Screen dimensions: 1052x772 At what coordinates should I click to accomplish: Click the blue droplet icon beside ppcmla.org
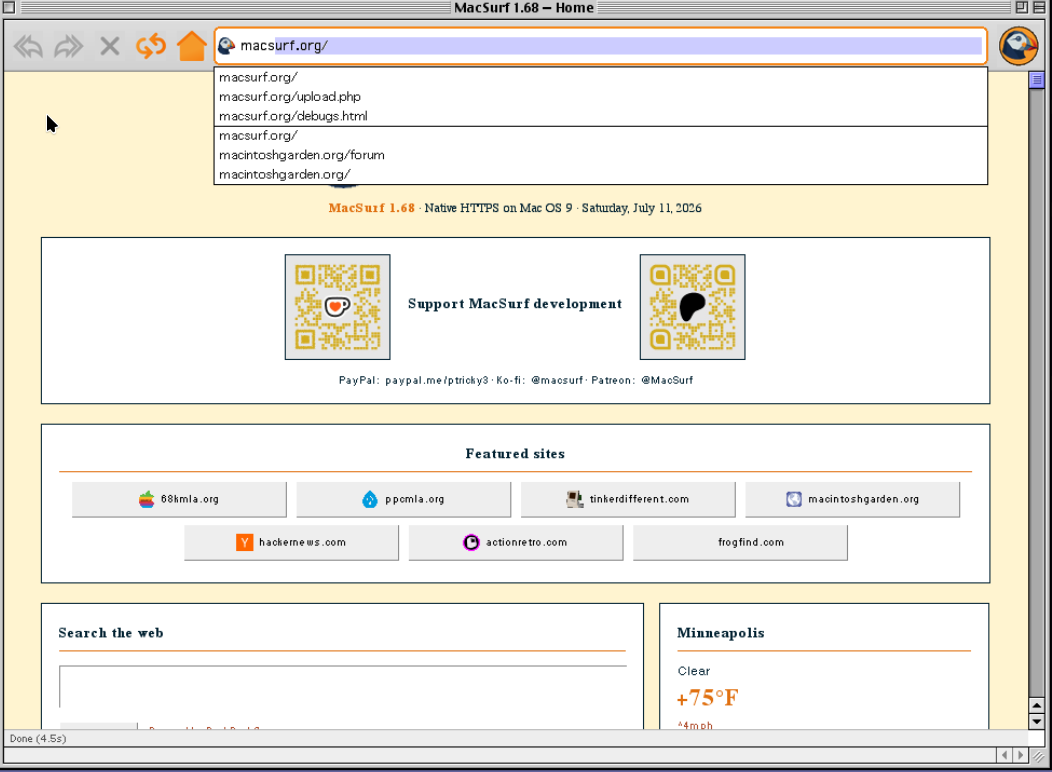point(370,499)
